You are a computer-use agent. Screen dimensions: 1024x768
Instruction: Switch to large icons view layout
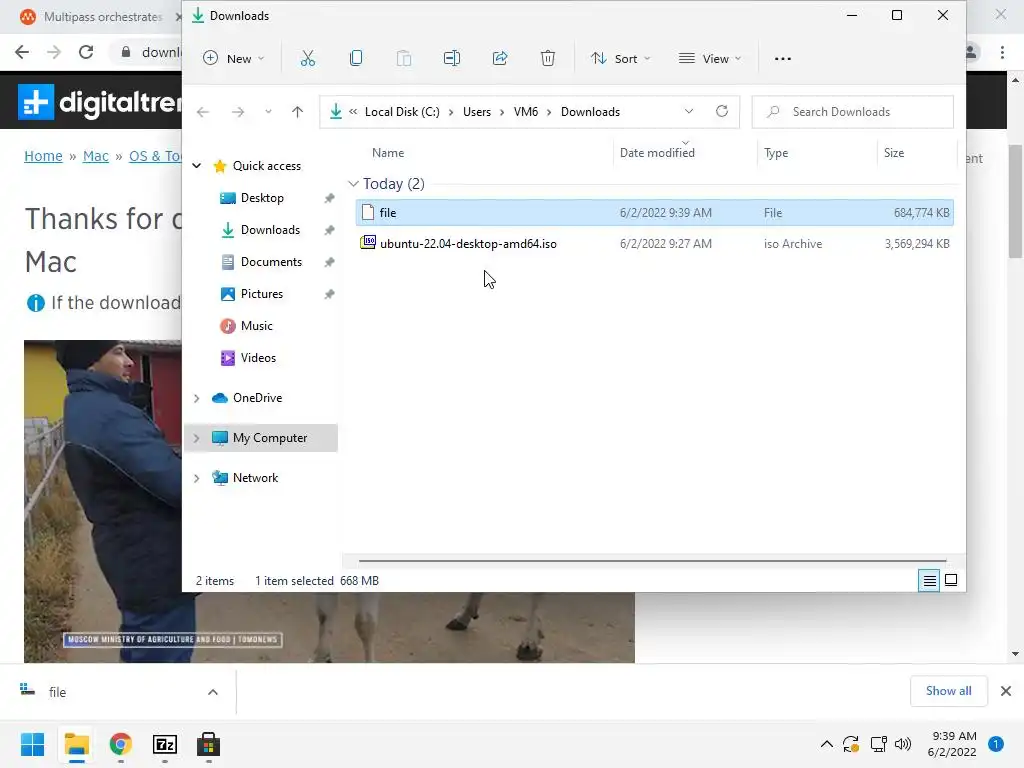tap(951, 581)
